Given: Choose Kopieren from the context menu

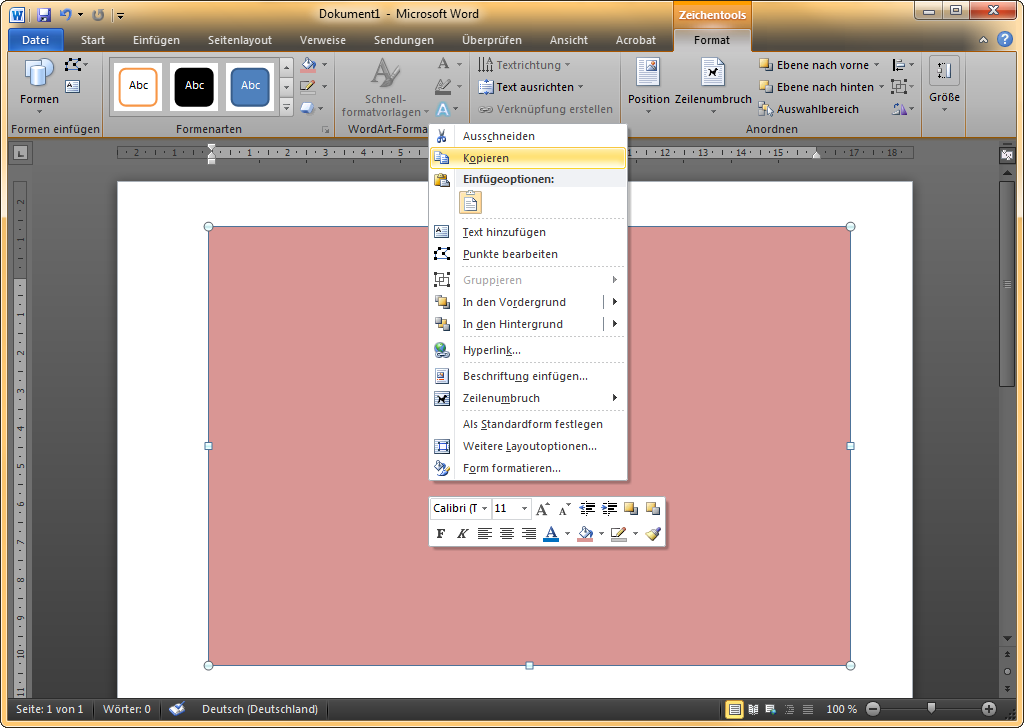Looking at the screenshot, I should [x=486, y=158].
